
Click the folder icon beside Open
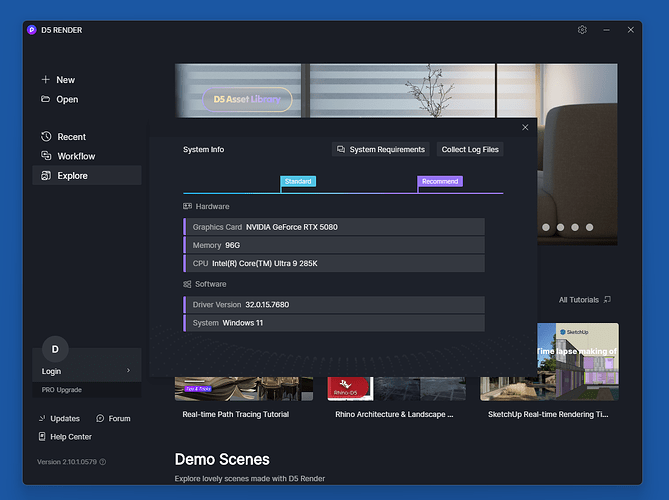tap(45, 99)
